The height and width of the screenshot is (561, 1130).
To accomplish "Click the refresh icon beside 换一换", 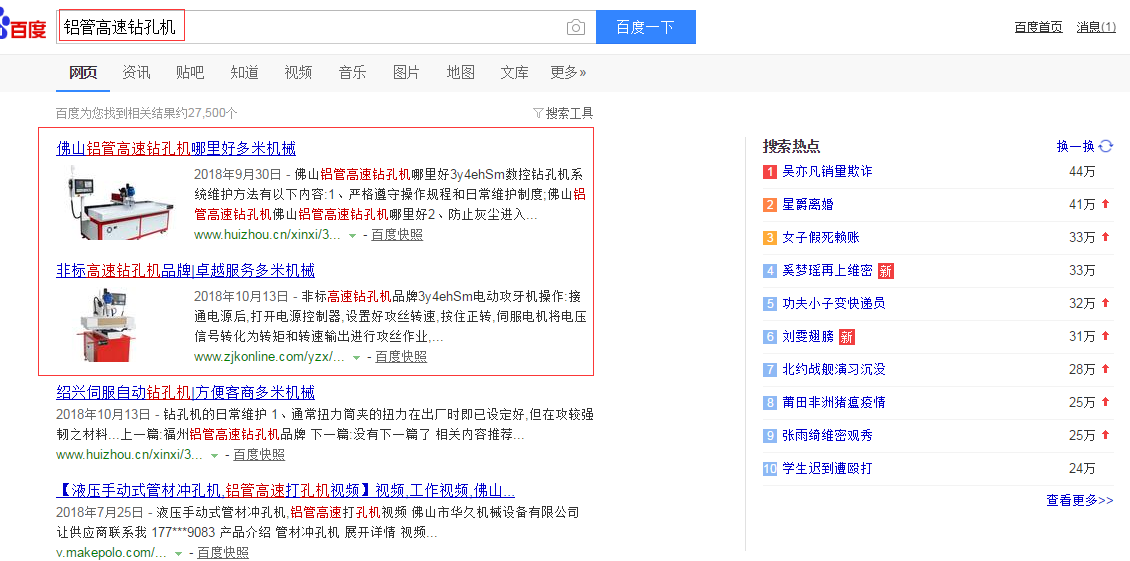I will tap(1106, 146).
